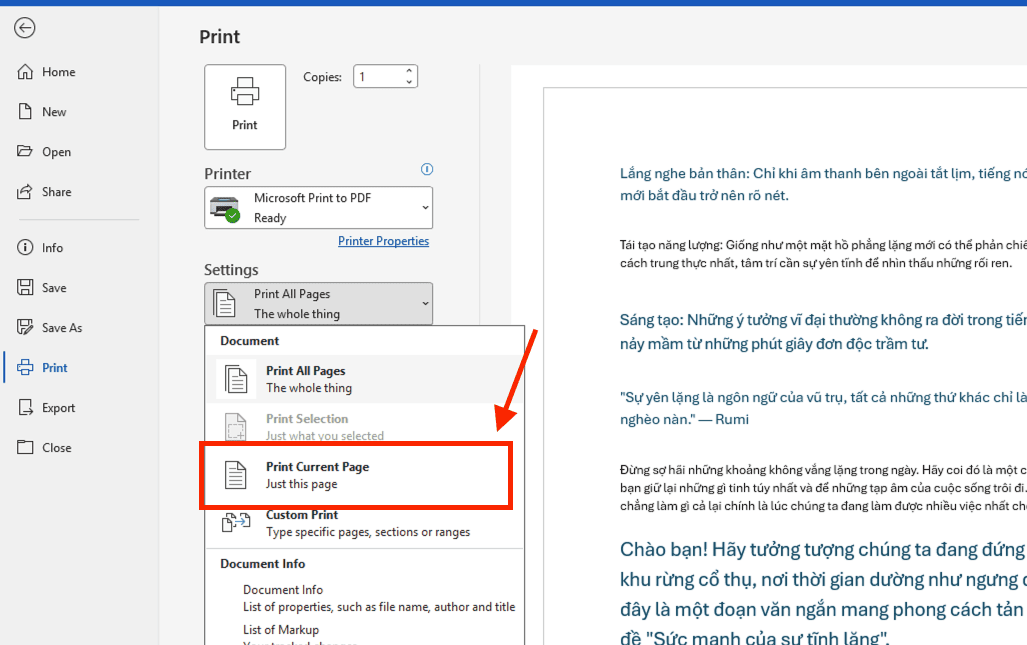The height and width of the screenshot is (645, 1027).
Task: Select Print Current Page option
Action: (x=356, y=475)
